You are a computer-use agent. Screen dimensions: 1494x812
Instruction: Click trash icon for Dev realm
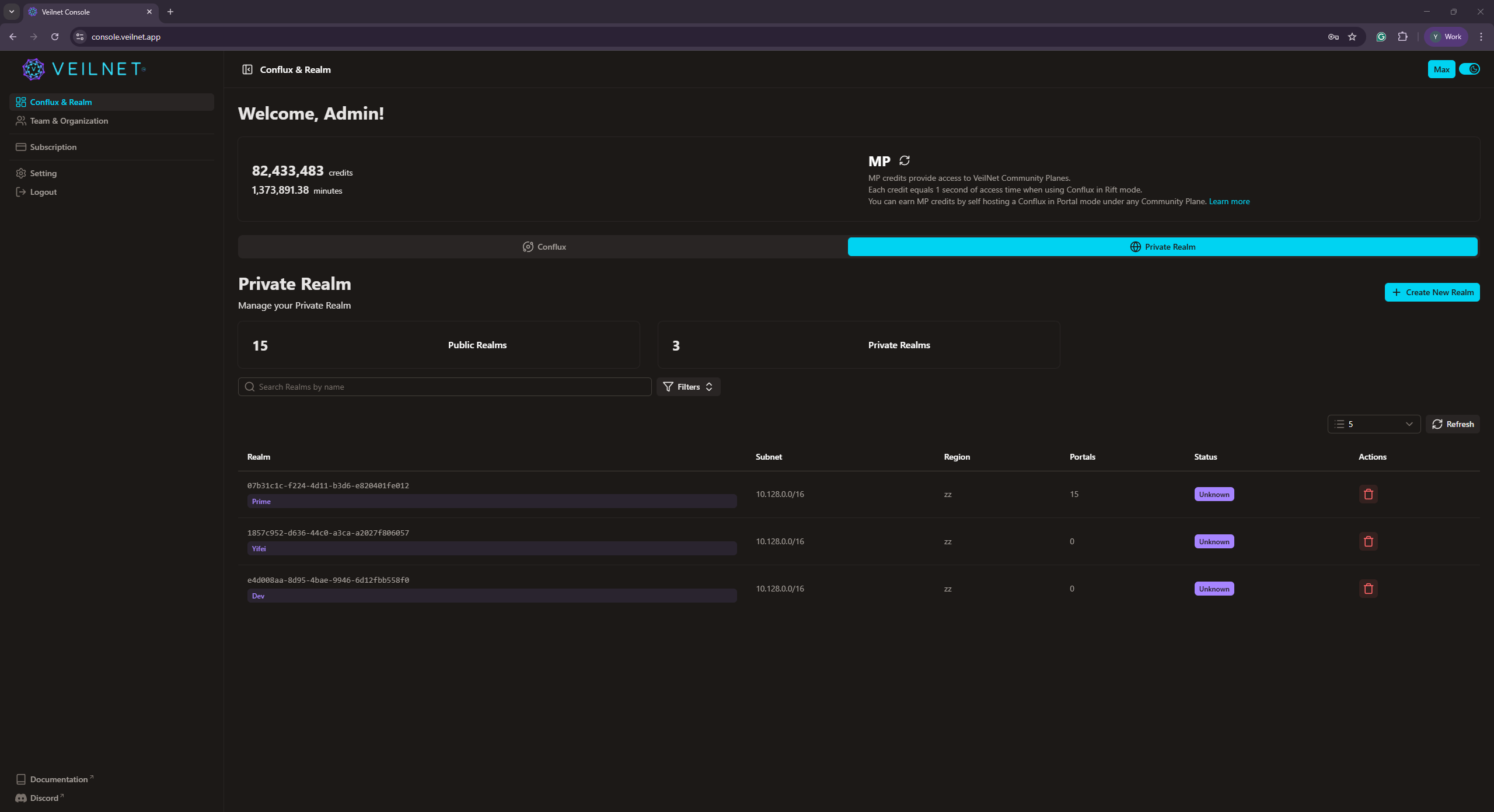click(x=1368, y=589)
